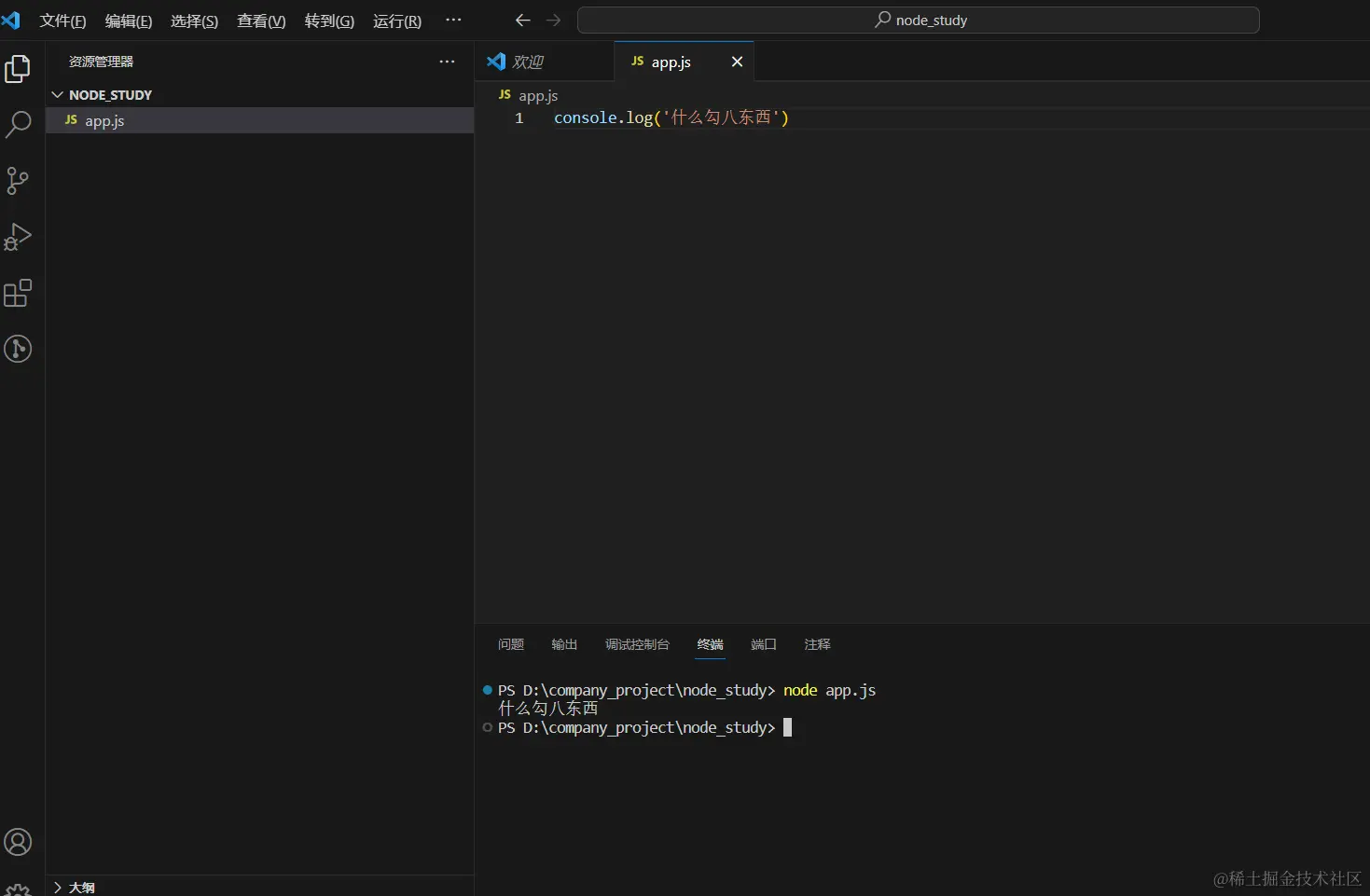Switch to the 欢迎 tab
The image size is (1370, 896).
[x=545, y=62]
